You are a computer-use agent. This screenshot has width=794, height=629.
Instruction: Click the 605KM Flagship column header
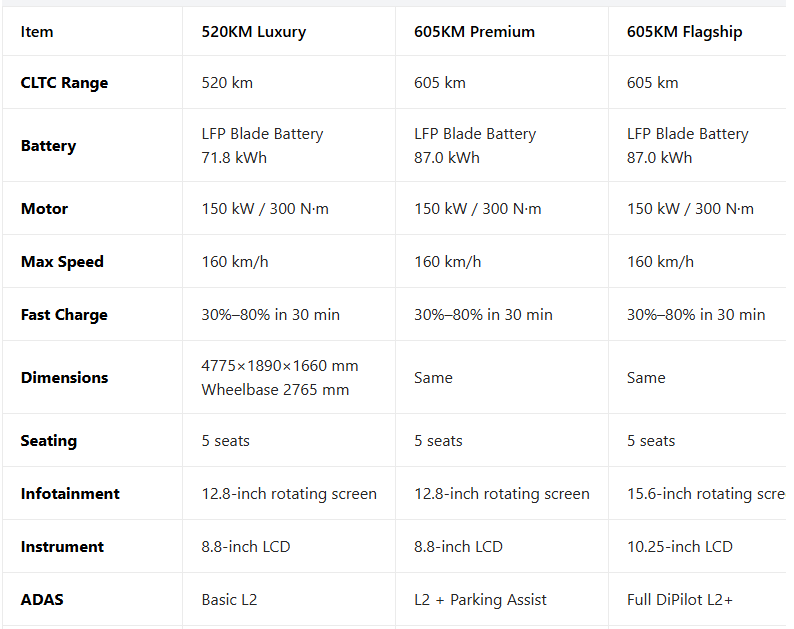(684, 32)
